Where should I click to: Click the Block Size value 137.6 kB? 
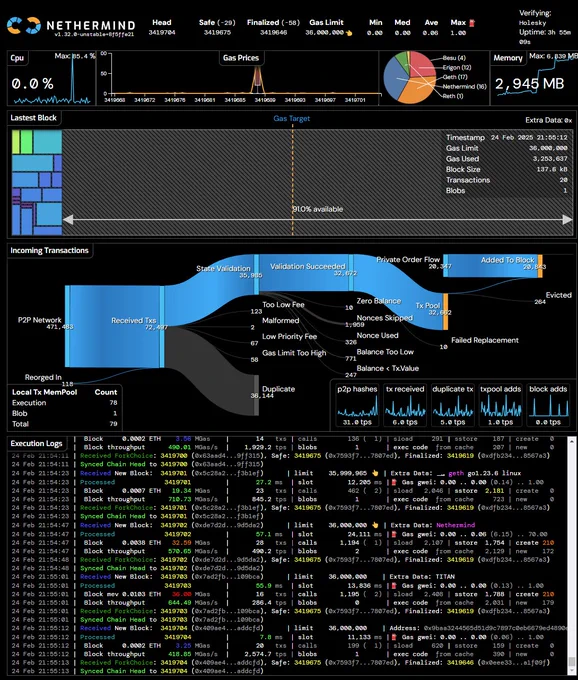(552, 169)
